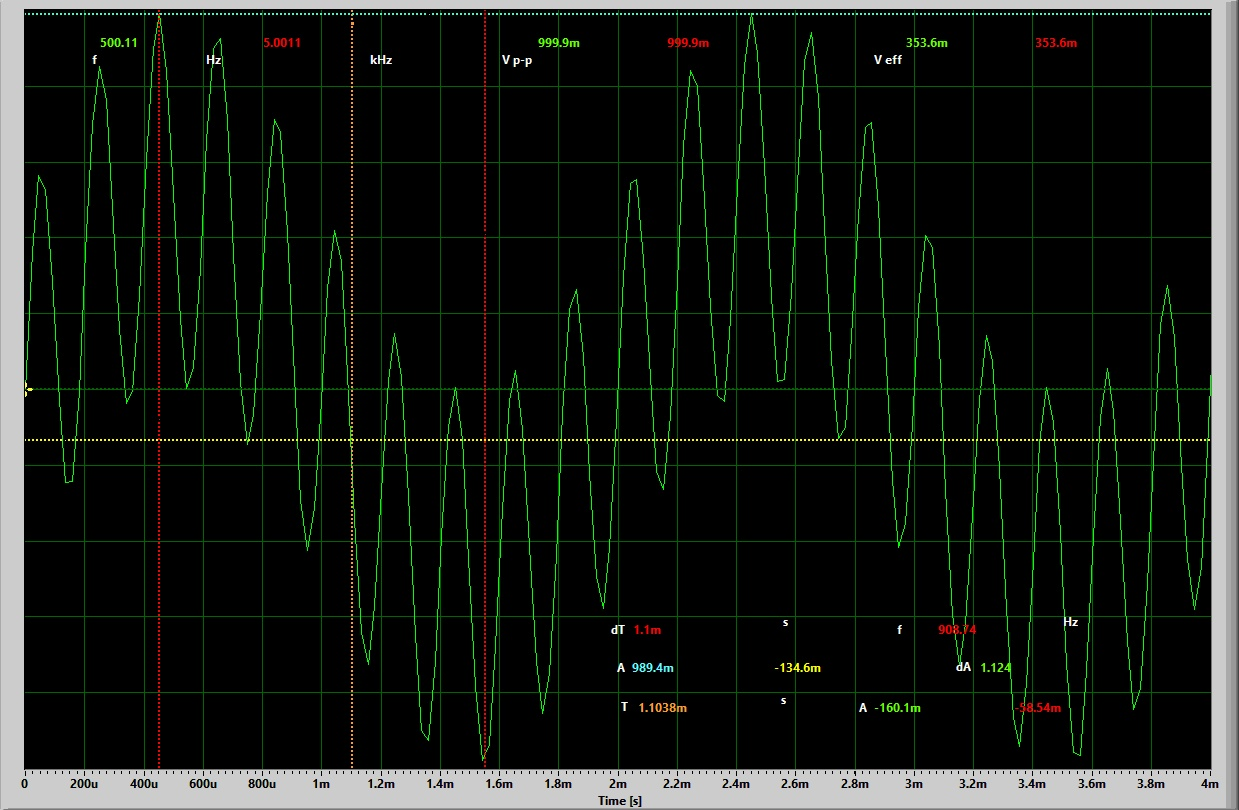Image resolution: width=1239 pixels, height=810 pixels.
Task: Select the dT label
Action: coord(618,630)
